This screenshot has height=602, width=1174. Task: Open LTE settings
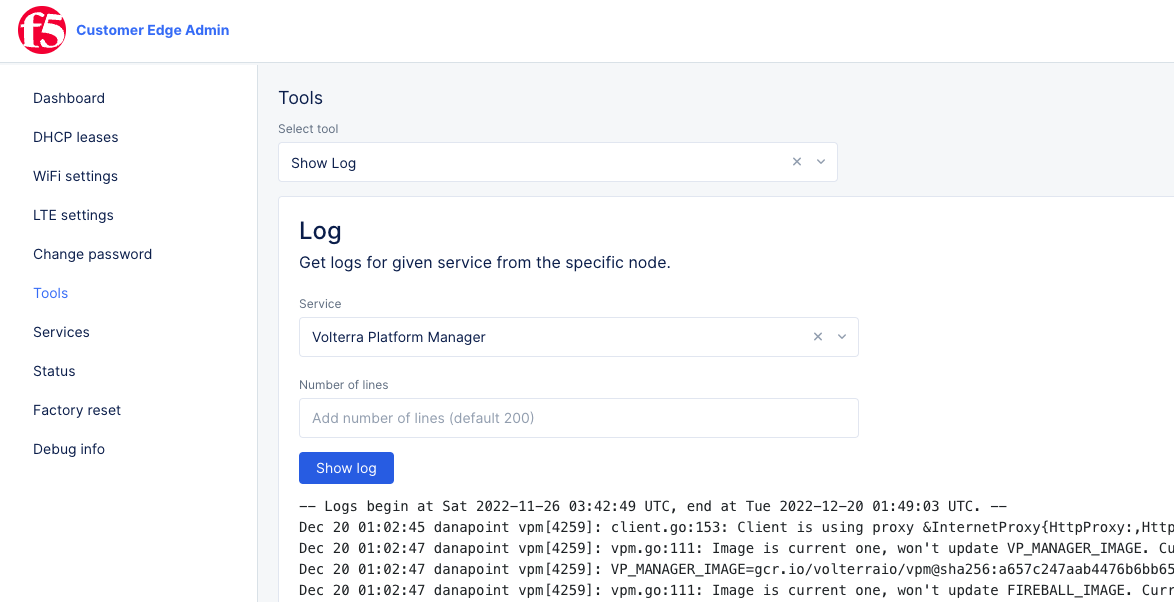[x=72, y=215]
